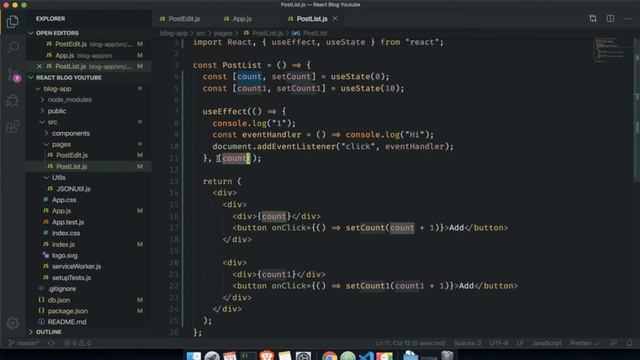The image size is (640, 360).
Task: Close the PostList.js editor tab
Action: [335, 19]
